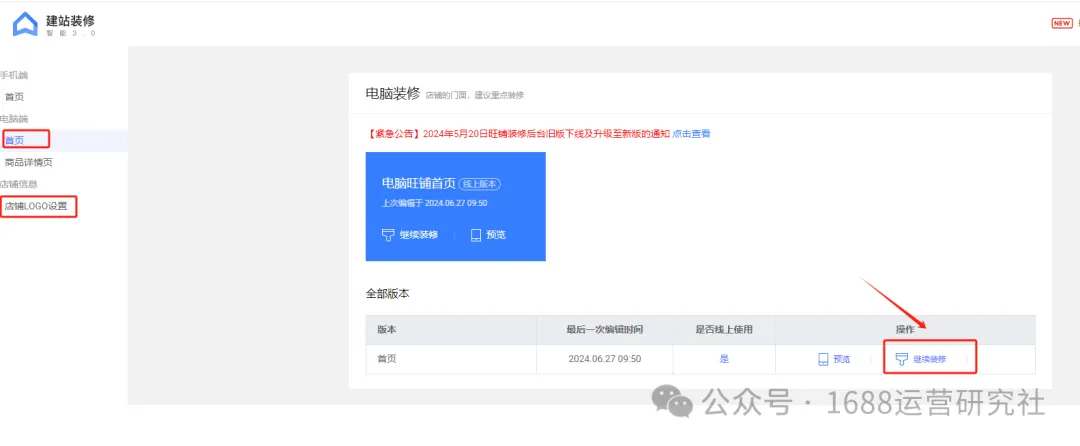Viewport: 1080px width, 446px height.
Task: Open 商品详情页 in sidebar
Action: 29,162
